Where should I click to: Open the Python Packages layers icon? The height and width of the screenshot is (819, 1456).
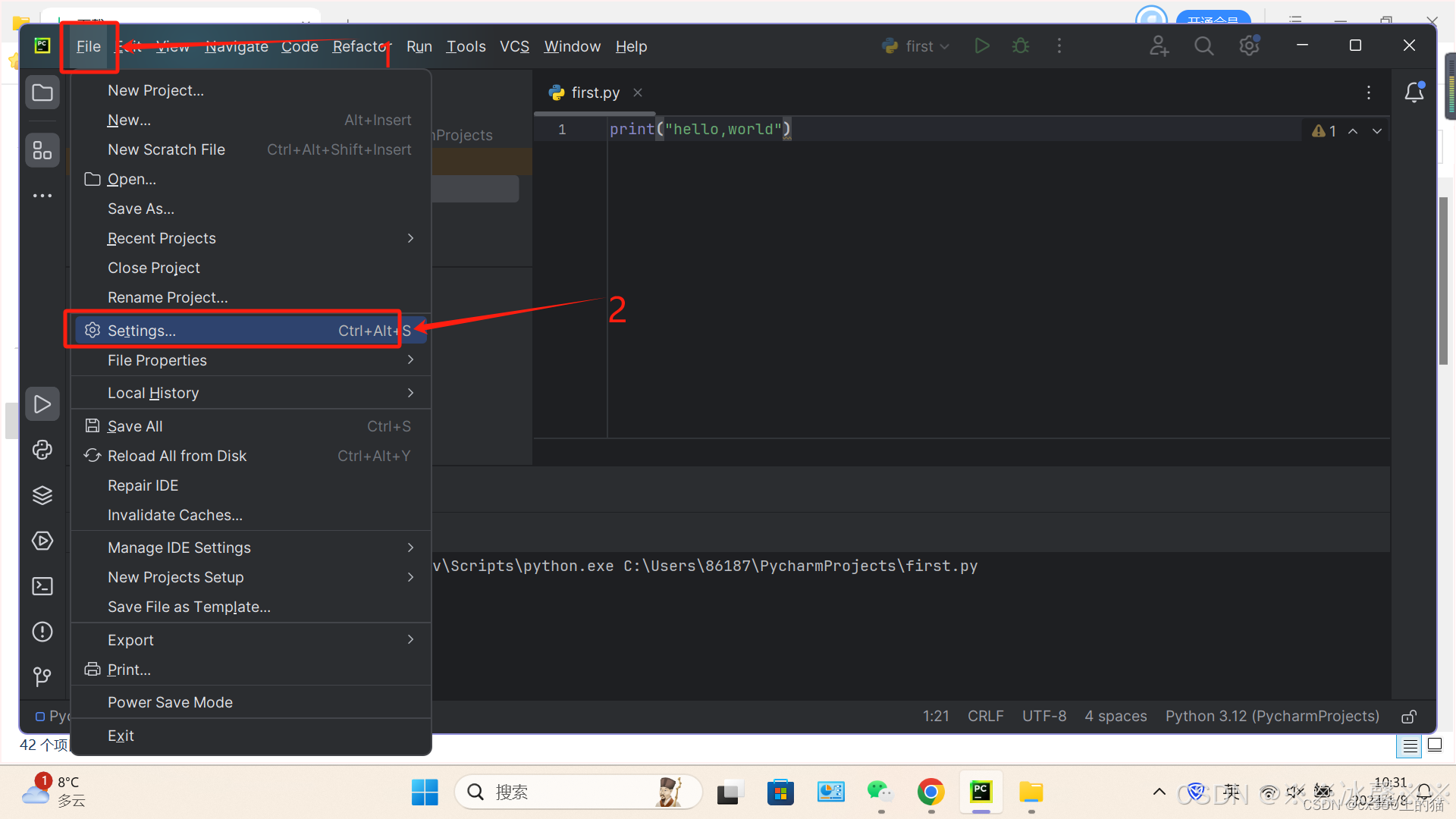pyautogui.click(x=42, y=495)
